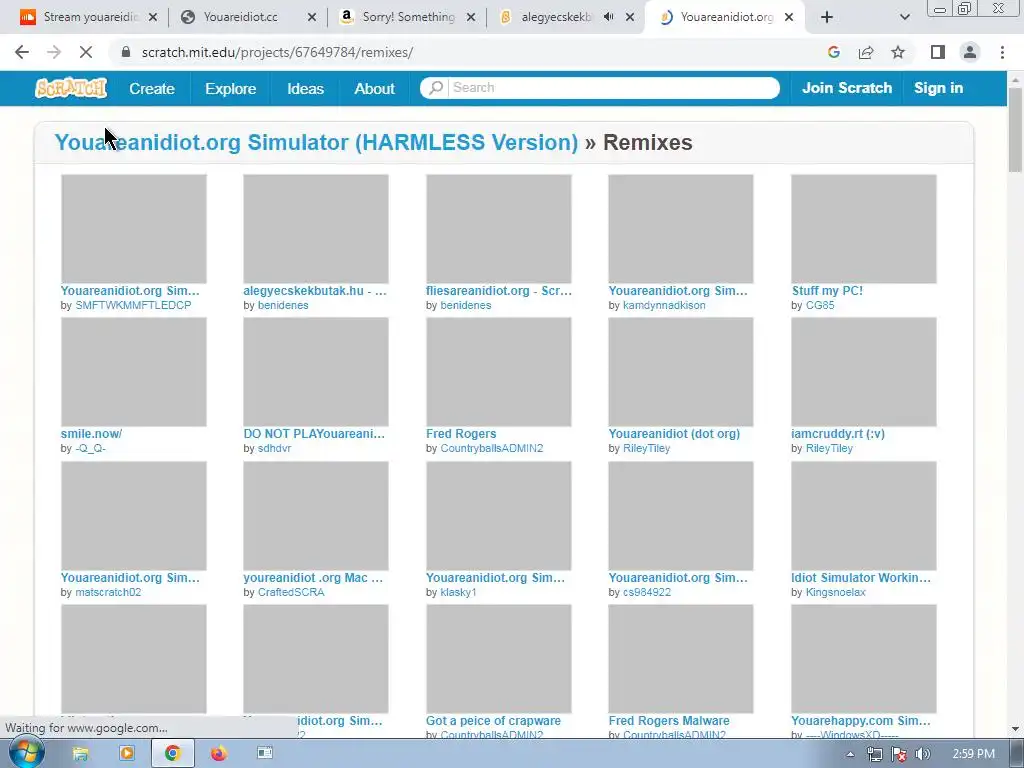Click thumbnail above smile.now/
The image size is (1024, 768).
tap(133, 372)
